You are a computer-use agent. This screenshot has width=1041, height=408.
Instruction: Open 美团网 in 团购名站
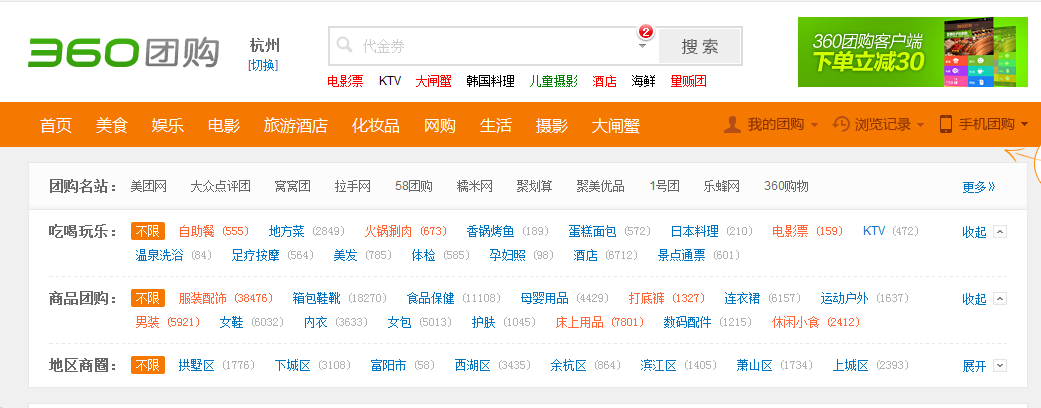pos(149,186)
